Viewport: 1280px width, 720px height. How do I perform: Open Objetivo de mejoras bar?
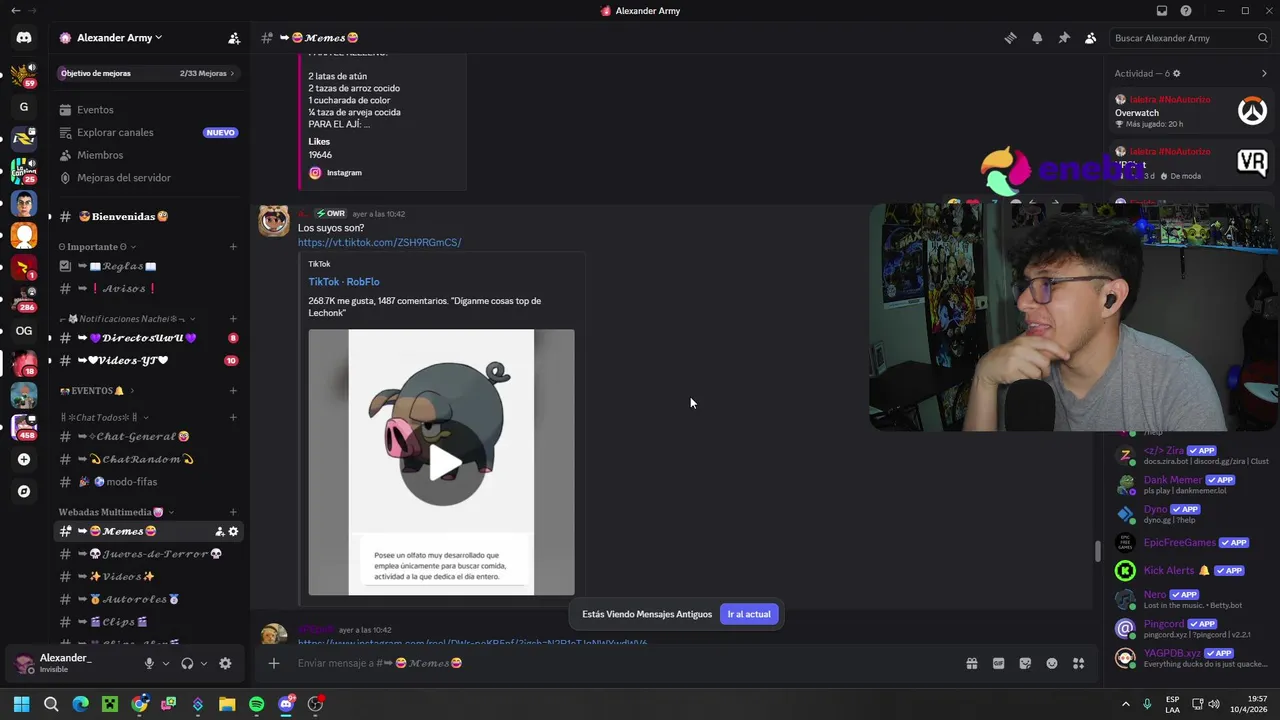(148, 73)
